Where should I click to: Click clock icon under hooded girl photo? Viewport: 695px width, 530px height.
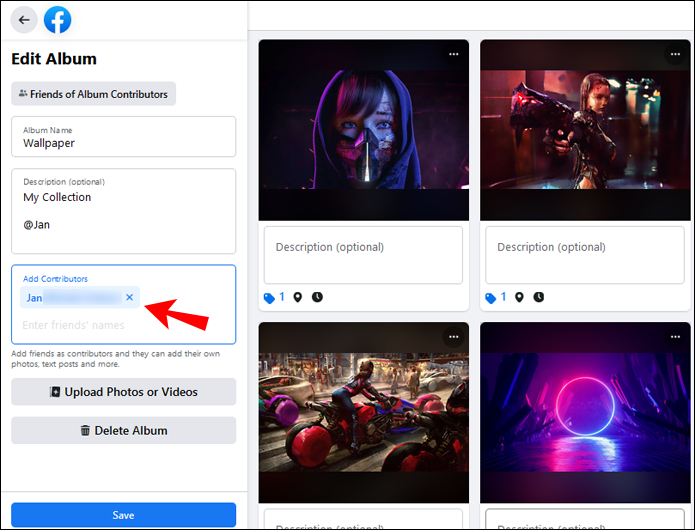[x=317, y=297]
